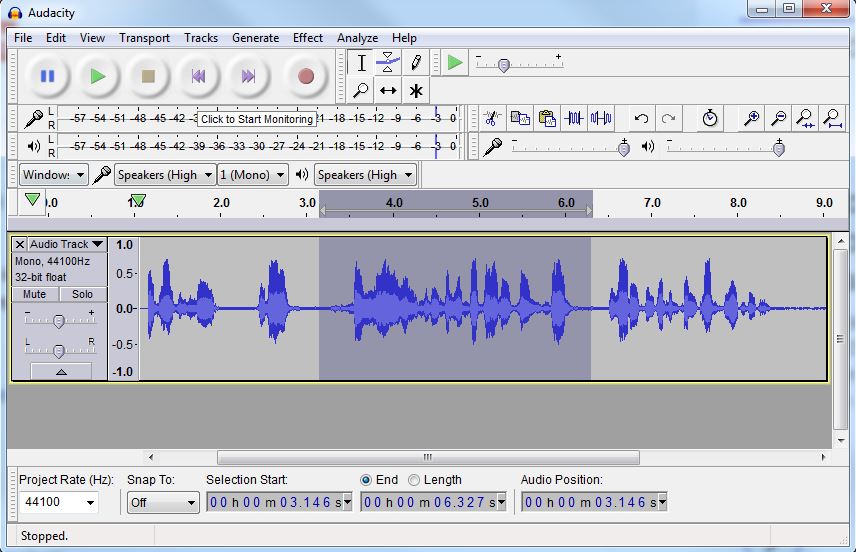Skip to Start of the track
This screenshot has height=552, width=856.
198,76
